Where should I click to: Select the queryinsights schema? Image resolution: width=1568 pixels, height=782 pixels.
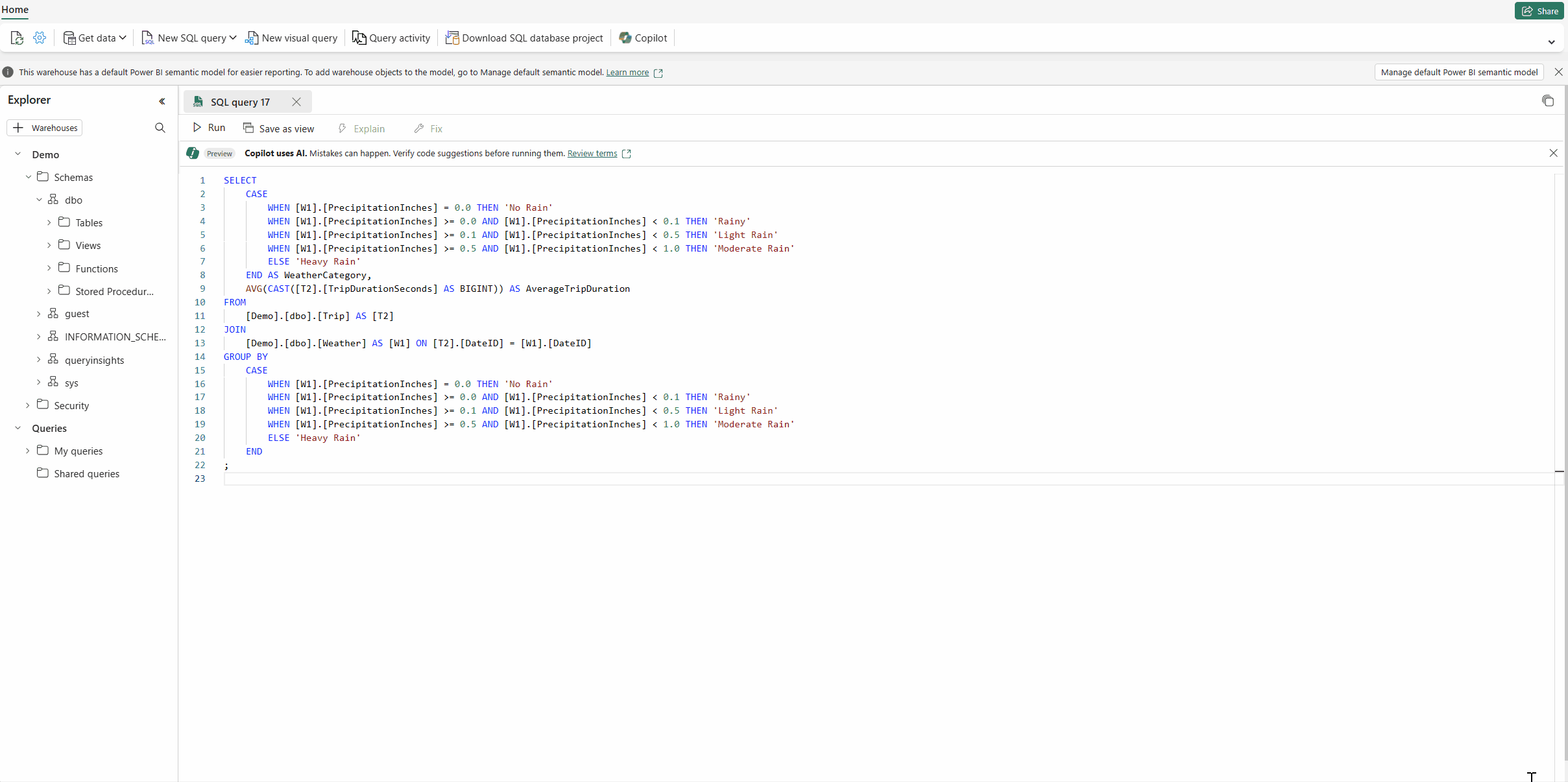tap(94, 360)
